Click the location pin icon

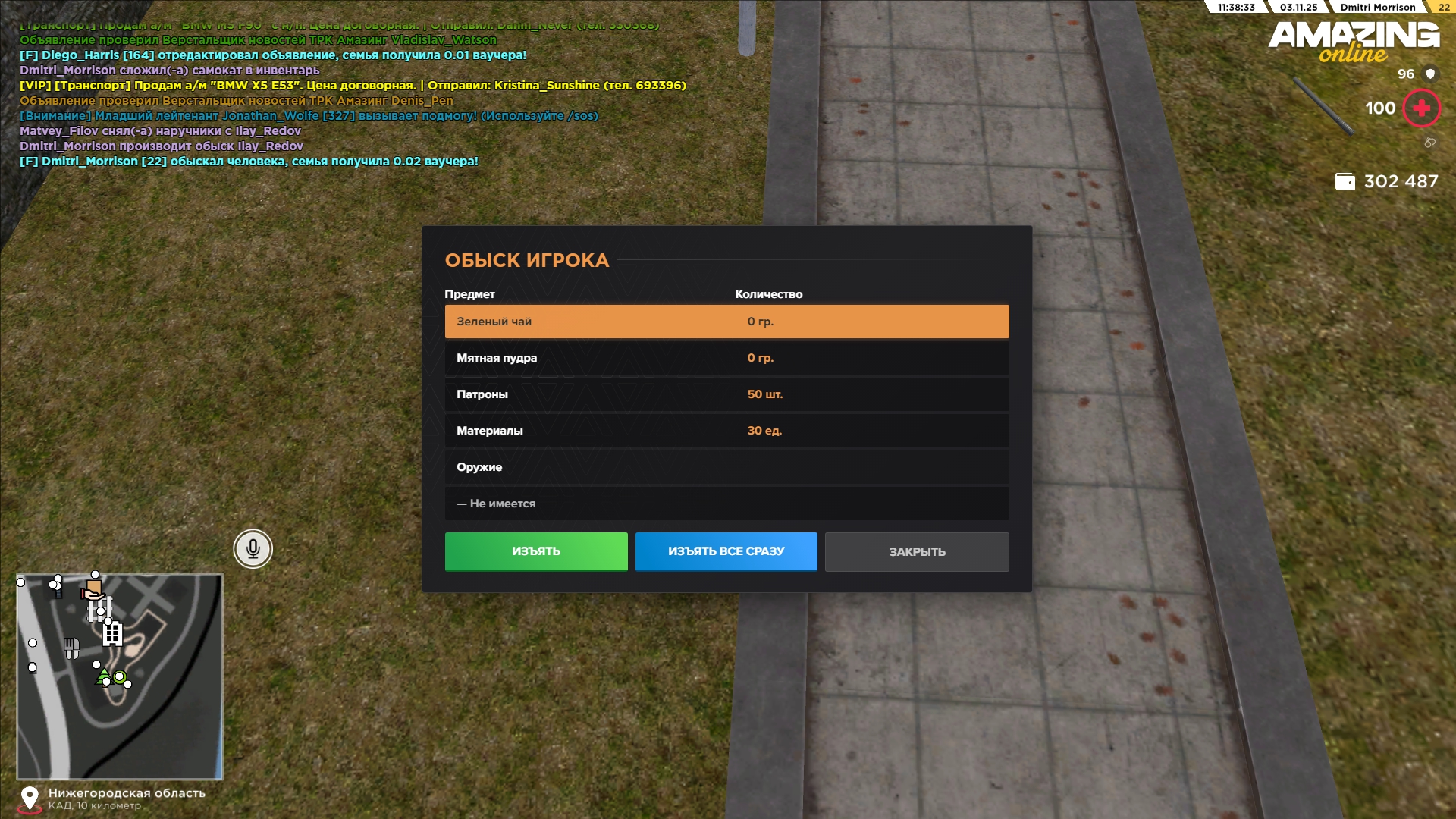tap(30, 798)
